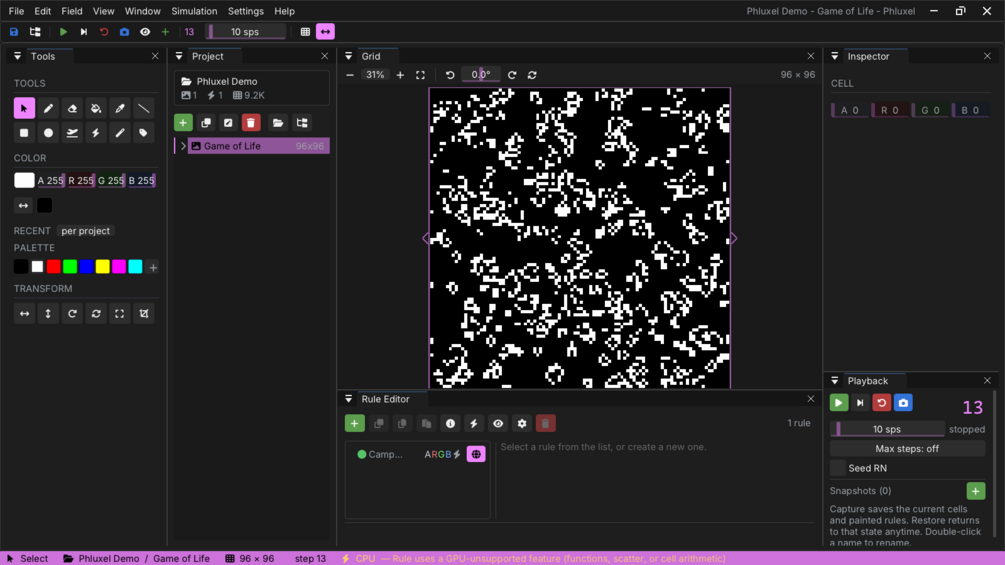
Task: Add a new rule in Rule Editor
Action: pos(354,423)
